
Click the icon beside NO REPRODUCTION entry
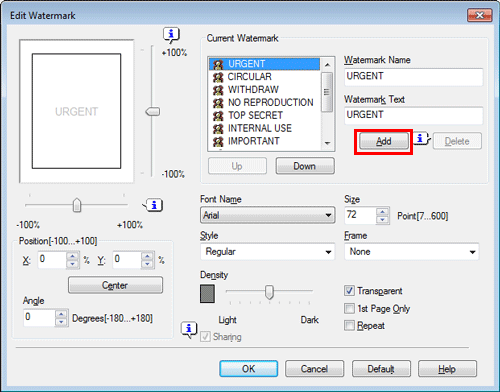coord(218,102)
